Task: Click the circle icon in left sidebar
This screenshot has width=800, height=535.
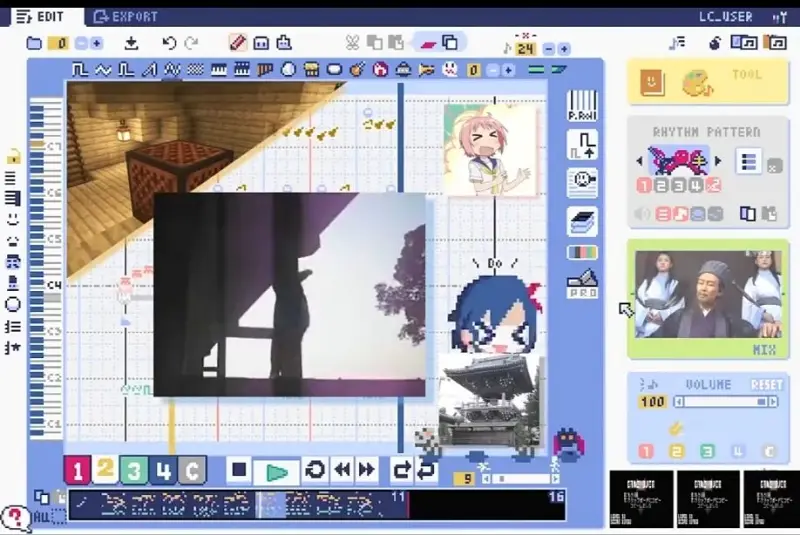Action: 13,305
